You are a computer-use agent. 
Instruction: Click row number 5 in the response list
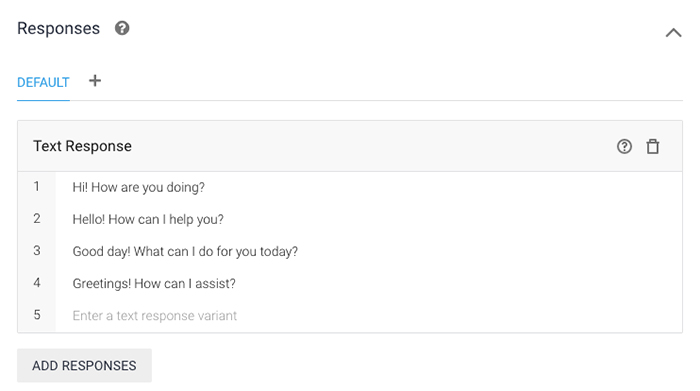pyautogui.click(x=37, y=315)
